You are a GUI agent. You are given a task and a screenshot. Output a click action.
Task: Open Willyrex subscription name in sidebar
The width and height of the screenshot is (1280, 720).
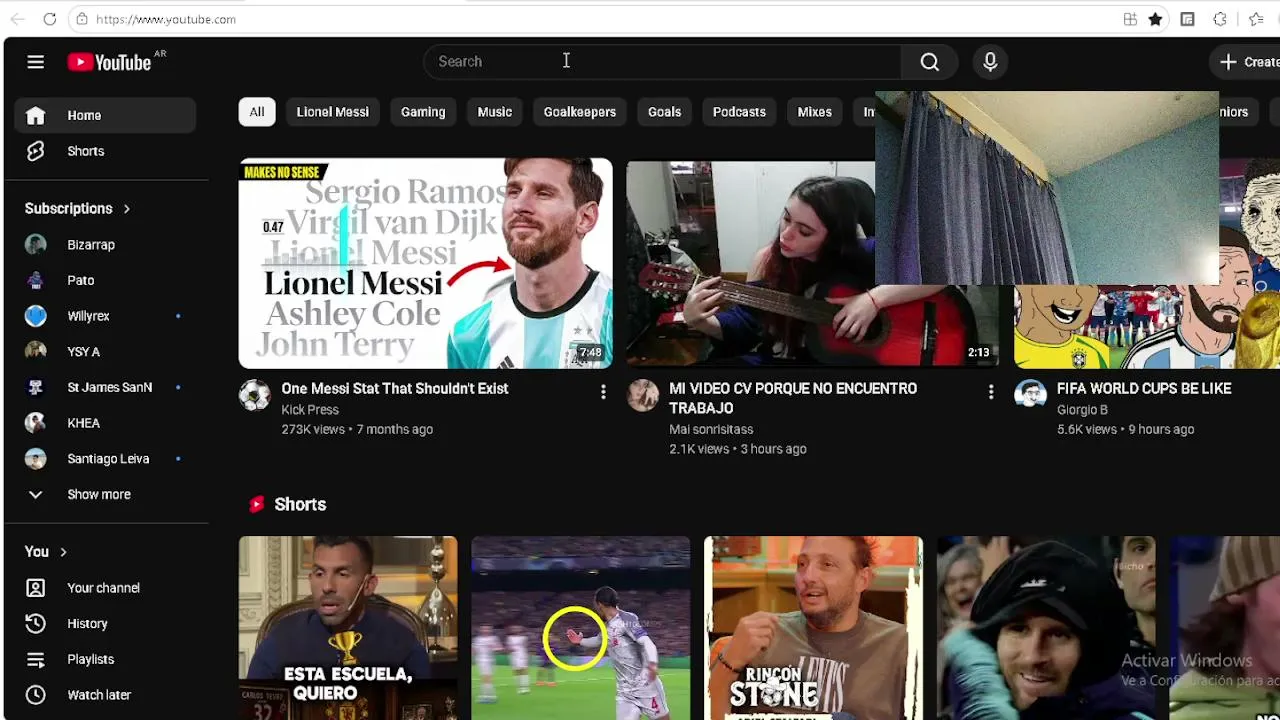(88, 316)
